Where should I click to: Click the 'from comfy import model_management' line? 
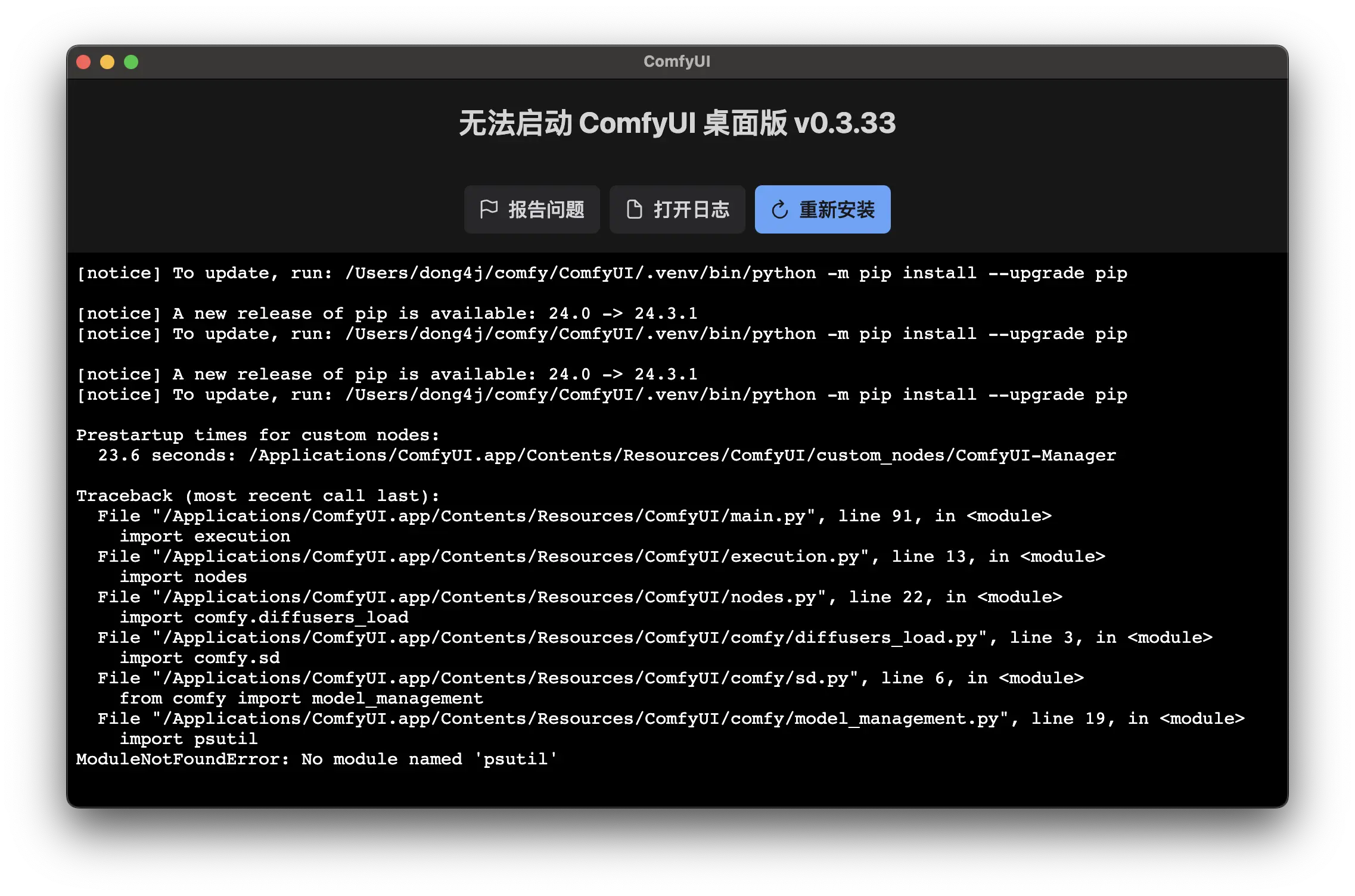click(x=302, y=698)
